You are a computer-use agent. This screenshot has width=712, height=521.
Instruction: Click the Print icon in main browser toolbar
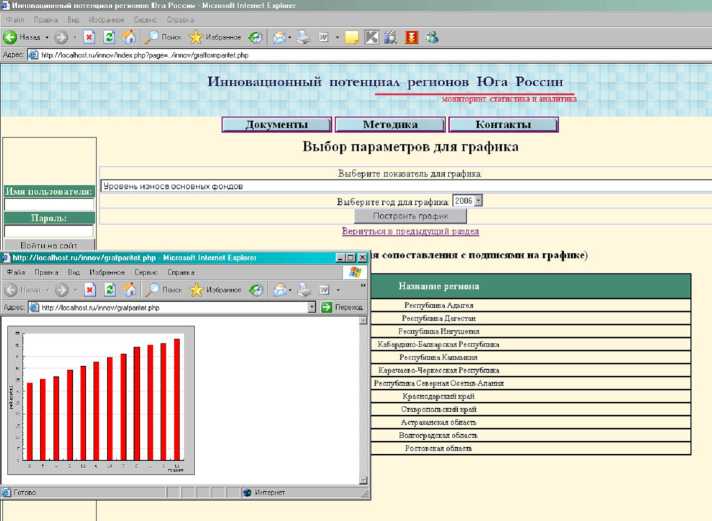(299, 37)
